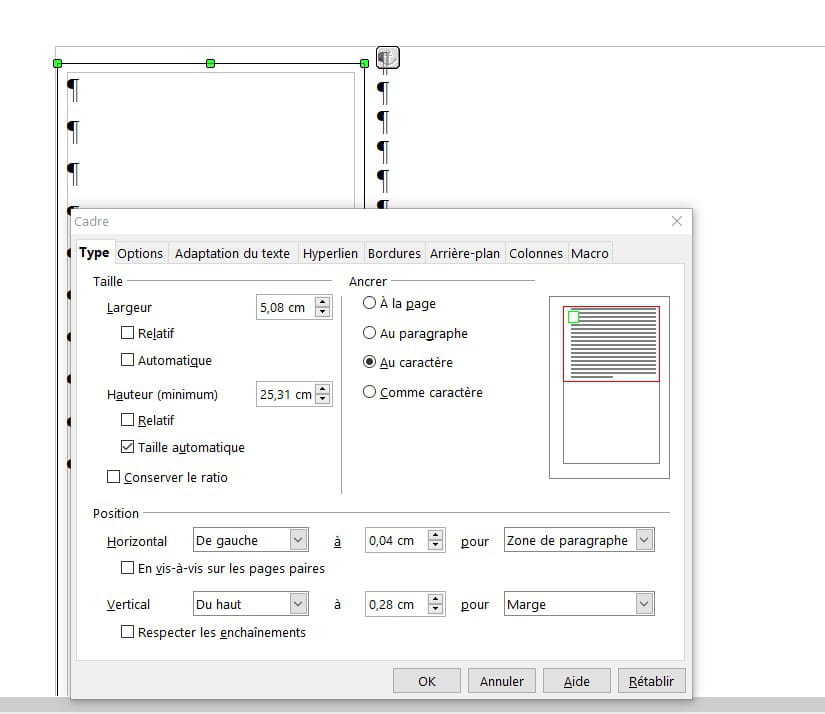This screenshot has height=714, width=825.
Task: Click the Largeur value field
Action: pyautogui.click(x=285, y=307)
